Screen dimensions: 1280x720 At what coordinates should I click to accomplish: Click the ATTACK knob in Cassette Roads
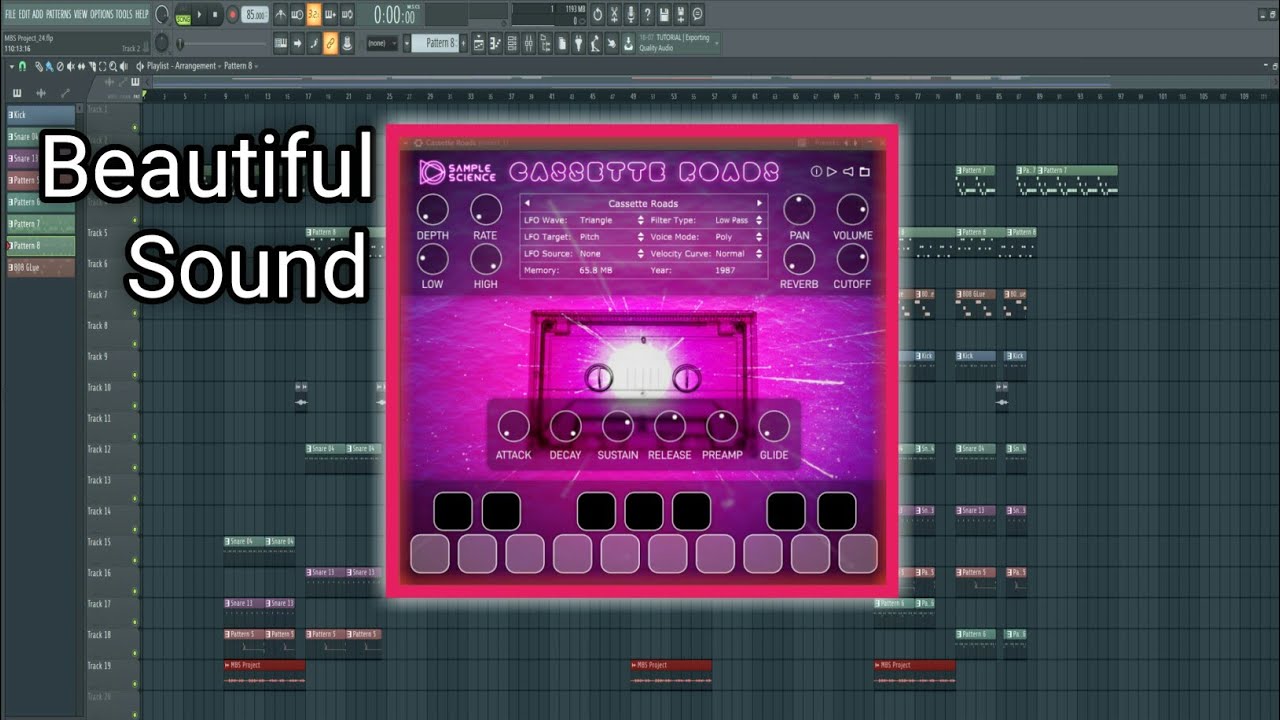513,426
